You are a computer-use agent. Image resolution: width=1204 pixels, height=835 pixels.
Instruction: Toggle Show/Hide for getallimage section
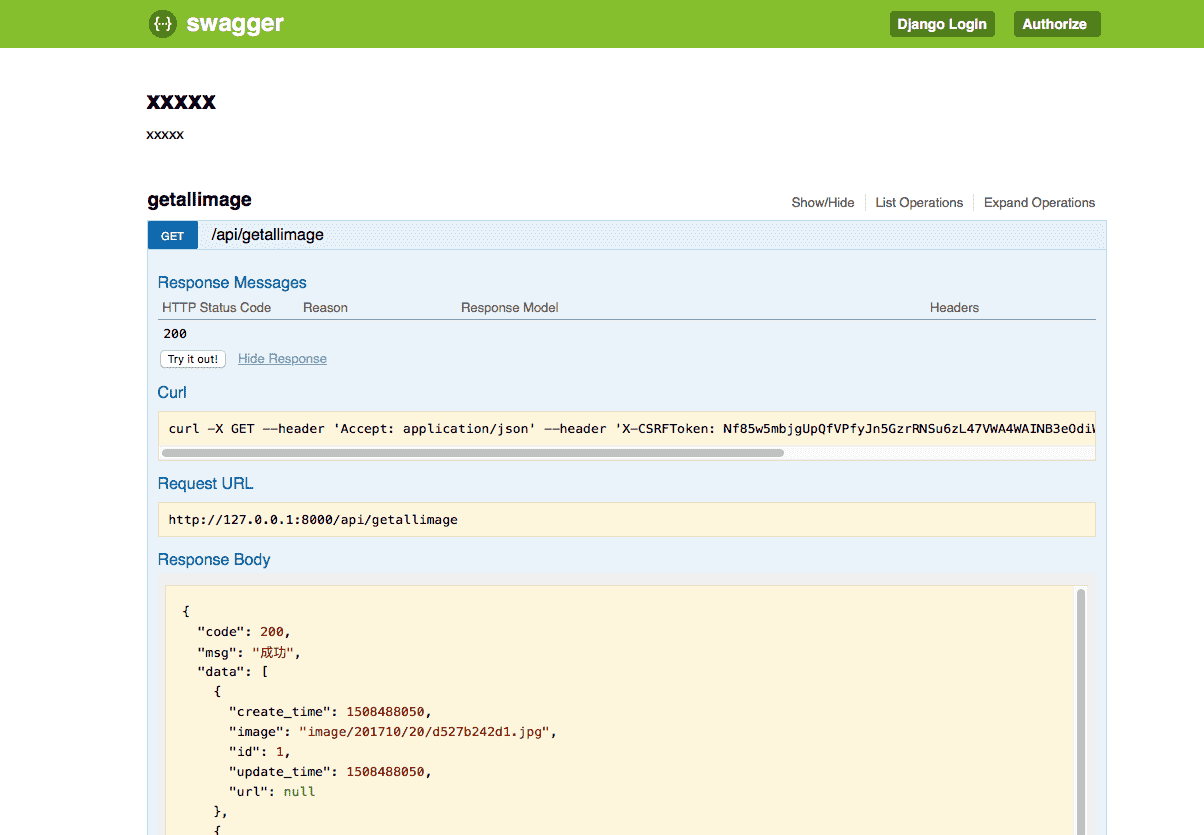pyautogui.click(x=823, y=202)
